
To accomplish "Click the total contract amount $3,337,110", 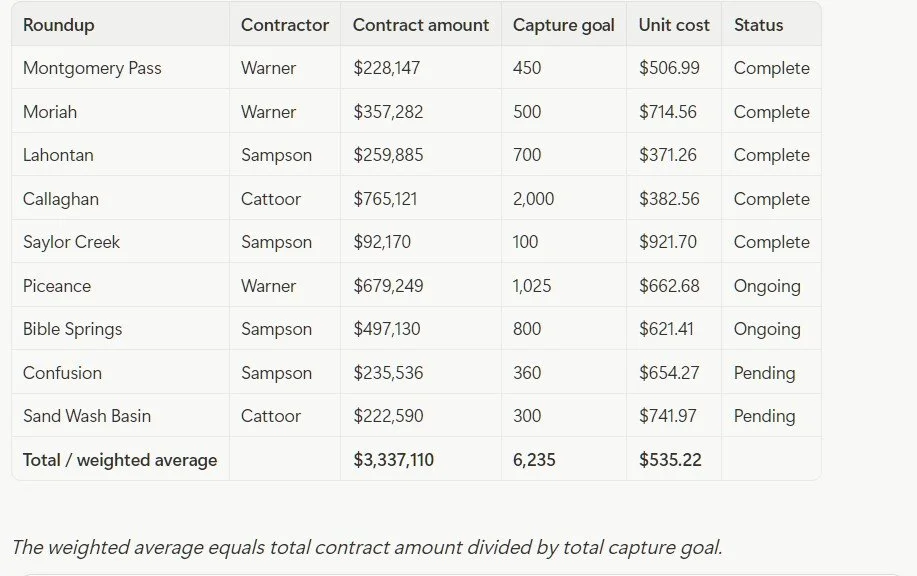I will tap(393, 460).
